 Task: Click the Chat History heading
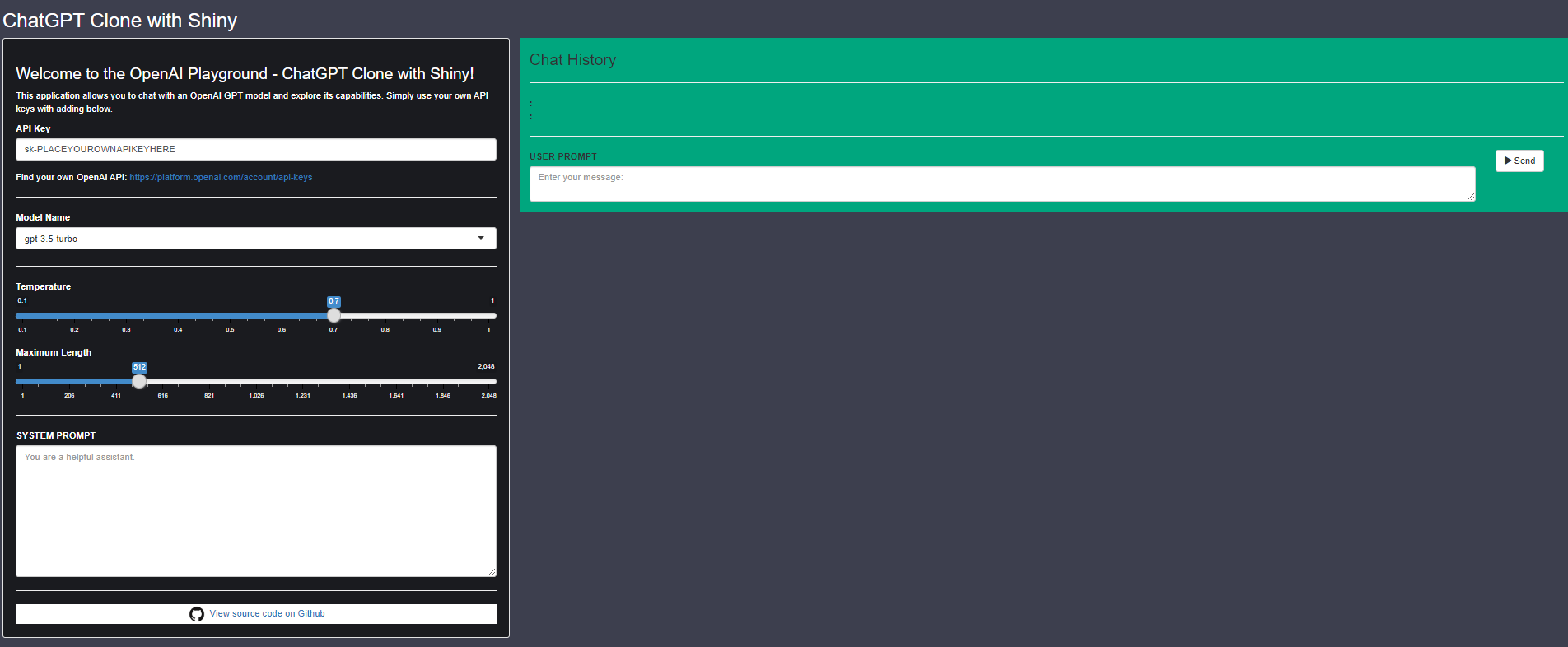tap(572, 60)
